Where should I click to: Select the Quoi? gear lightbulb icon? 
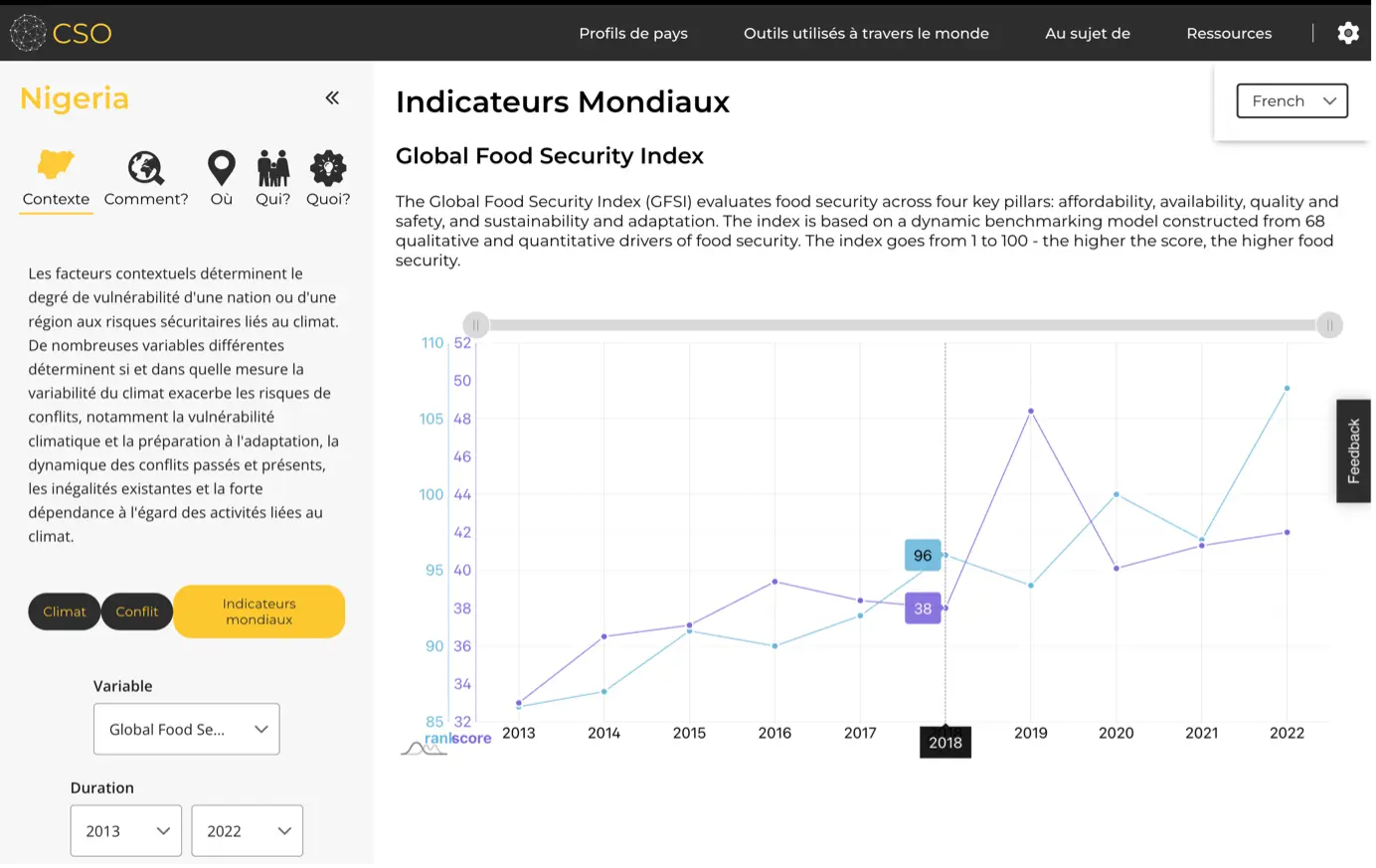pyautogui.click(x=328, y=168)
